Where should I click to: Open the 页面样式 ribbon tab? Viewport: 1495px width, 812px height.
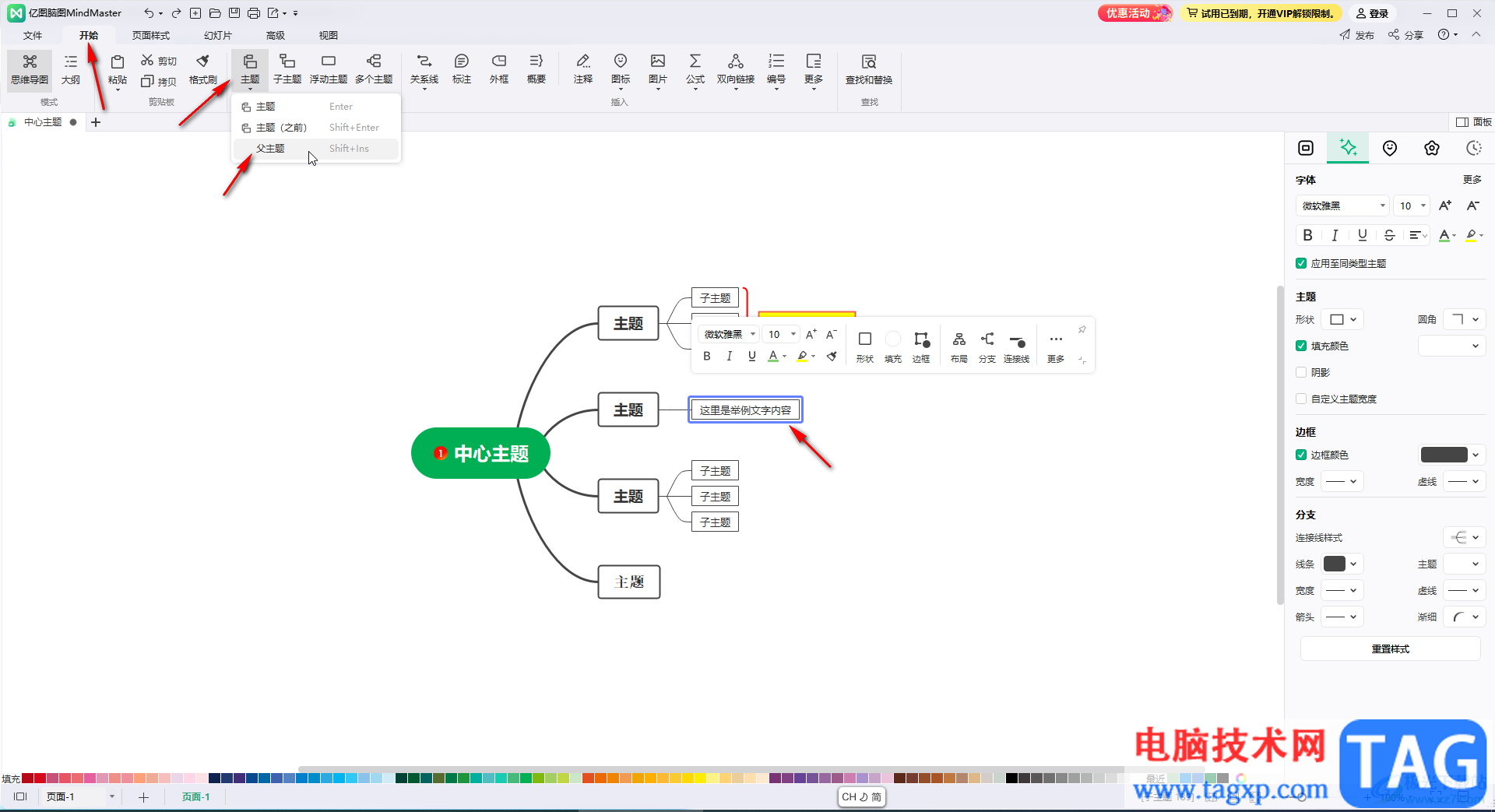coord(151,35)
